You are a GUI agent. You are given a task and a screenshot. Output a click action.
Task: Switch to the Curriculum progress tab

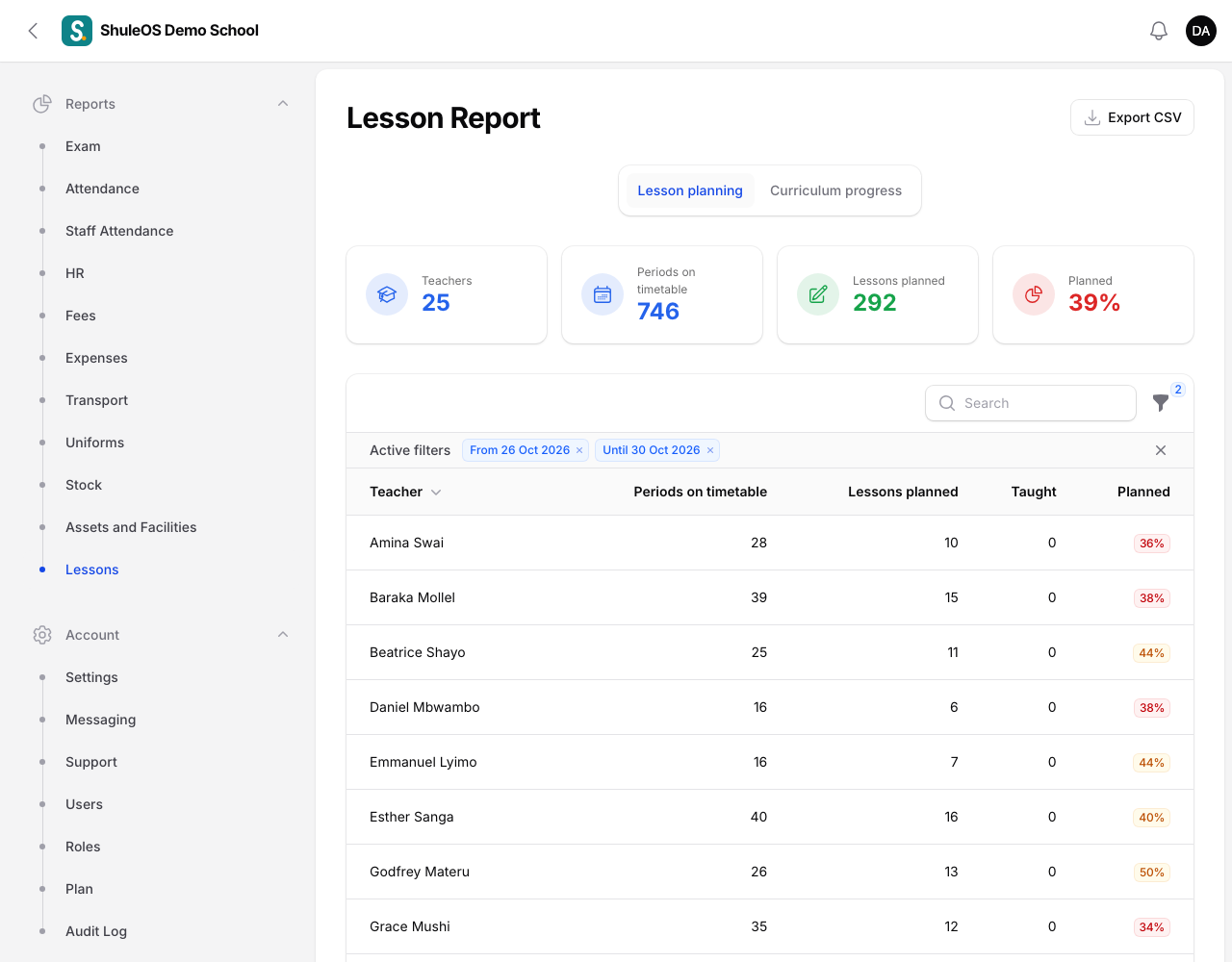(x=835, y=190)
